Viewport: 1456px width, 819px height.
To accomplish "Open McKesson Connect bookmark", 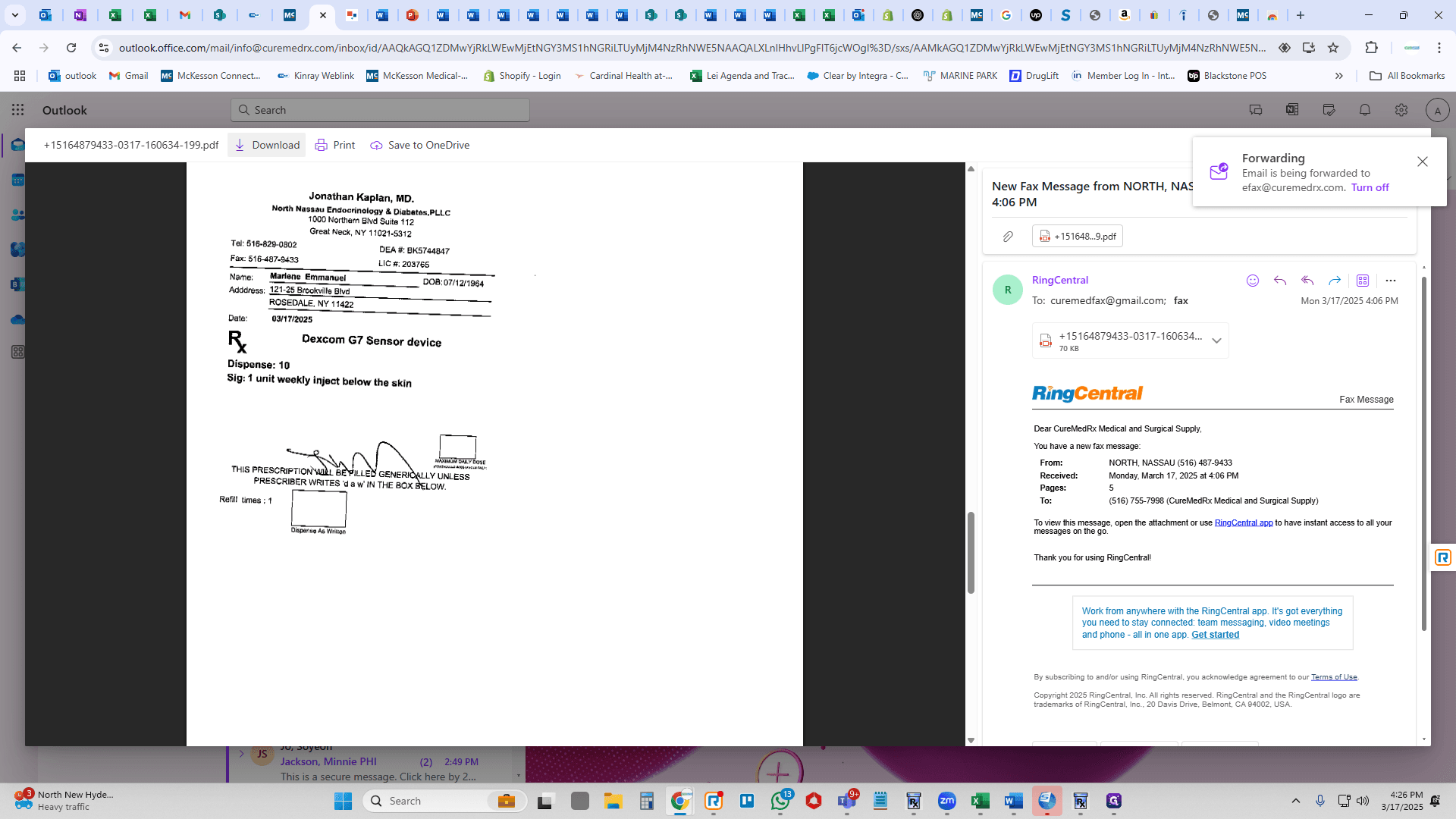I will (211, 76).
